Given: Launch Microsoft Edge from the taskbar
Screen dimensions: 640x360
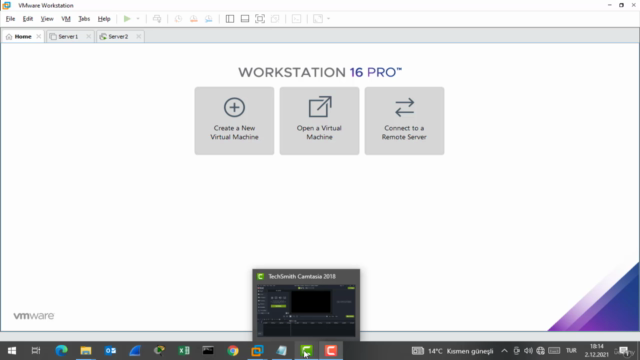Looking at the screenshot, I should [x=61, y=351].
